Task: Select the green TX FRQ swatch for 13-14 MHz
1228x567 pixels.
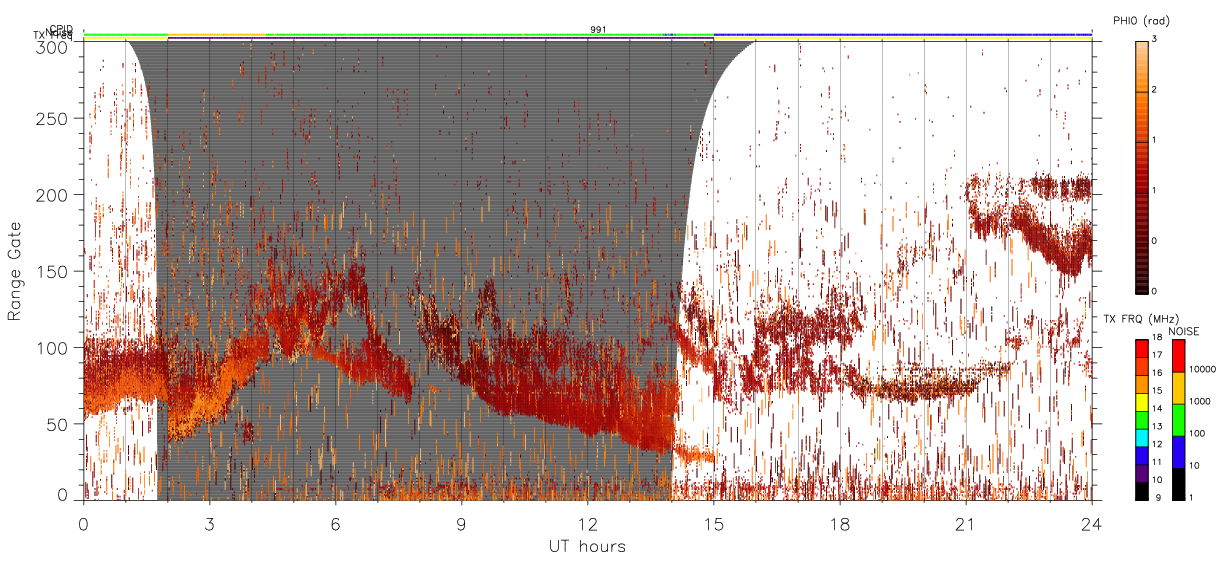Action: [x=1142, y=420]
